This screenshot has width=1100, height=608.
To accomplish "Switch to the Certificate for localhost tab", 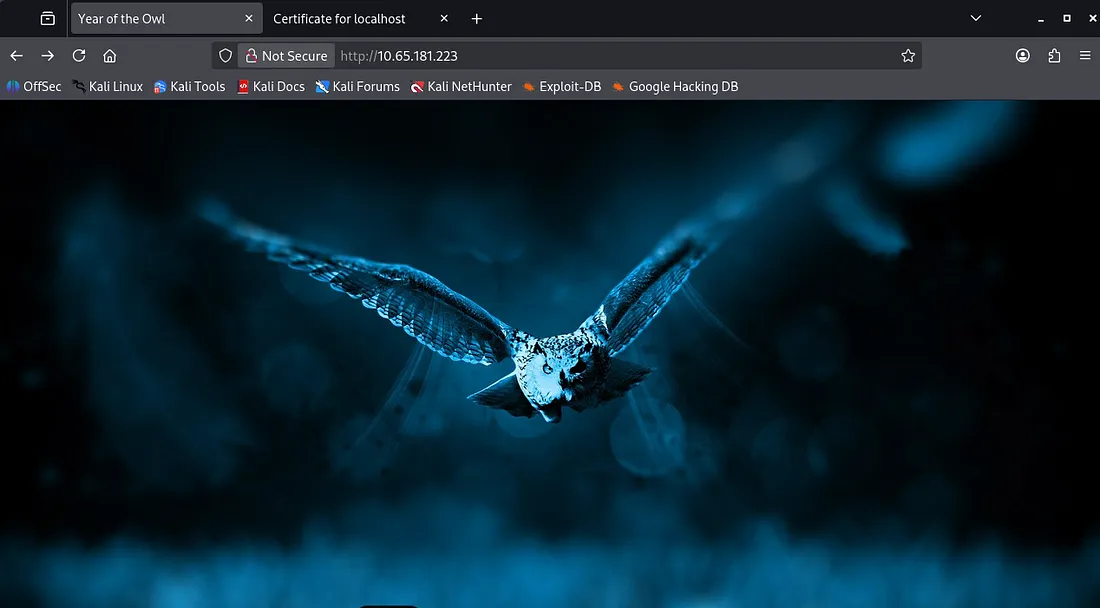I will pos(339,19).
